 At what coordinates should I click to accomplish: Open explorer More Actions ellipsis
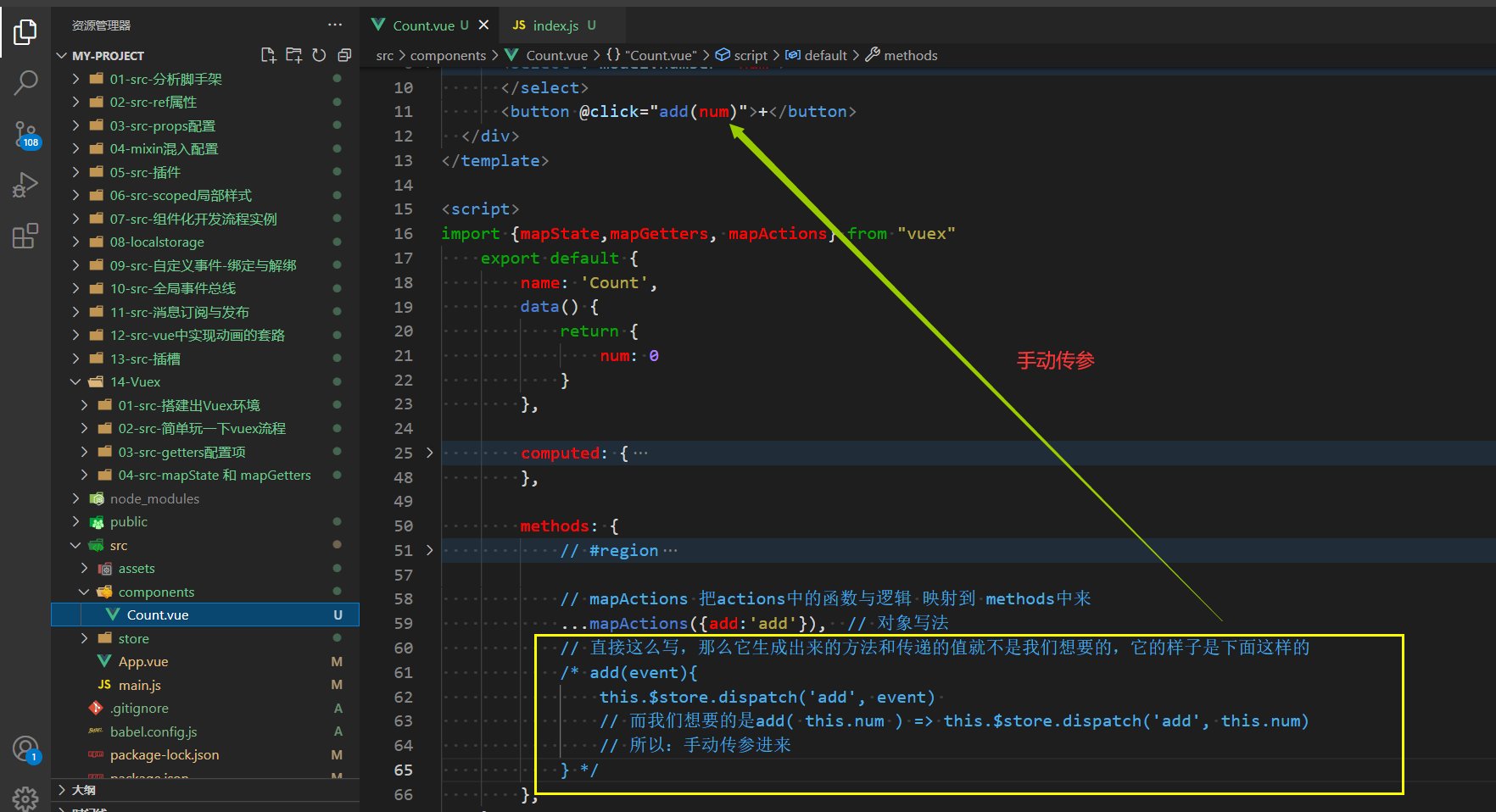click(335, 25)
